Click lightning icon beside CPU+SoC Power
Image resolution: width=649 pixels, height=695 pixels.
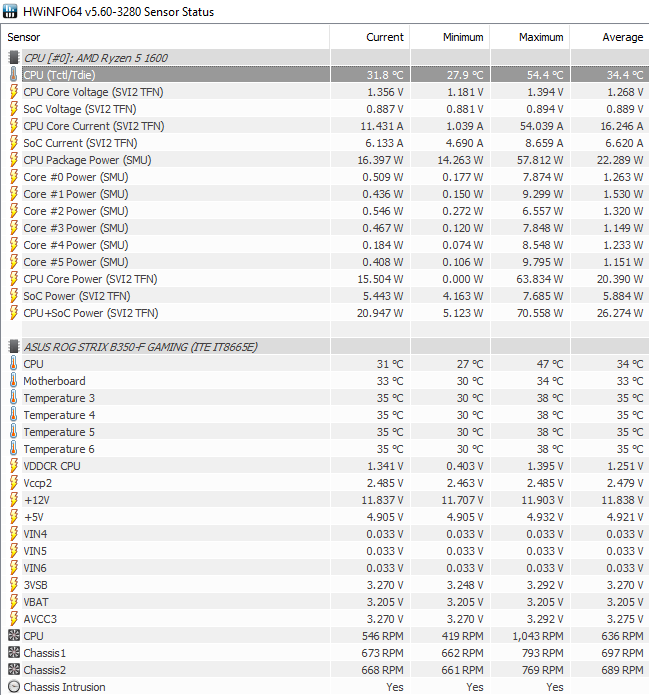point(14,313)
